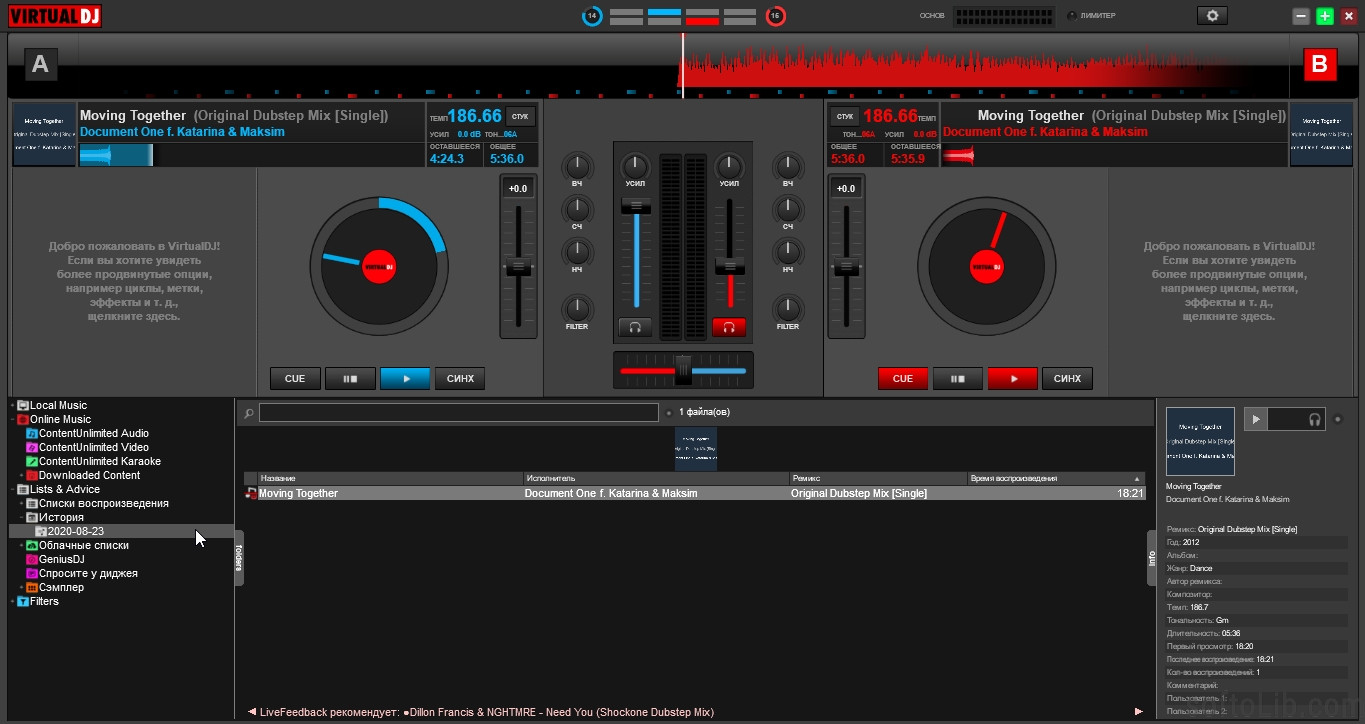Image resolution: width=1365 pixels, height=724 pixels.
Task: Collapse the Online Music tree node
Action: (12, 419)
